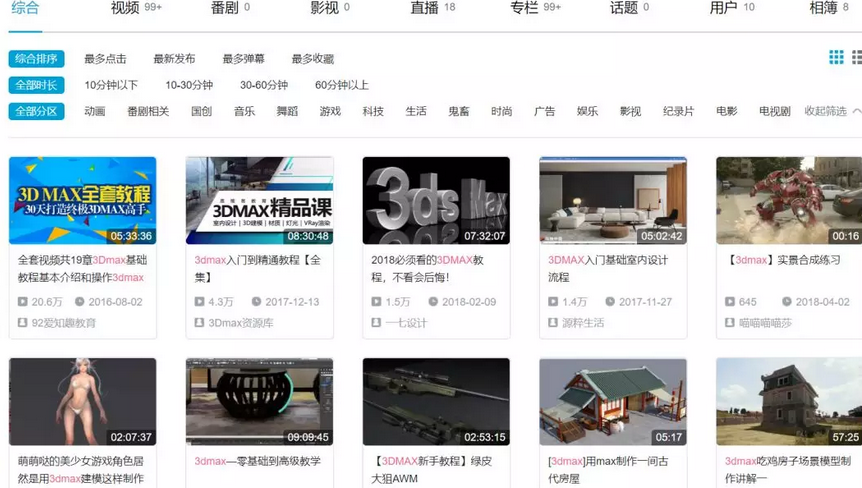Screen dimensions: 862x488
Task: Filter by 10-30分钟 duration
Action: (189, 85)
